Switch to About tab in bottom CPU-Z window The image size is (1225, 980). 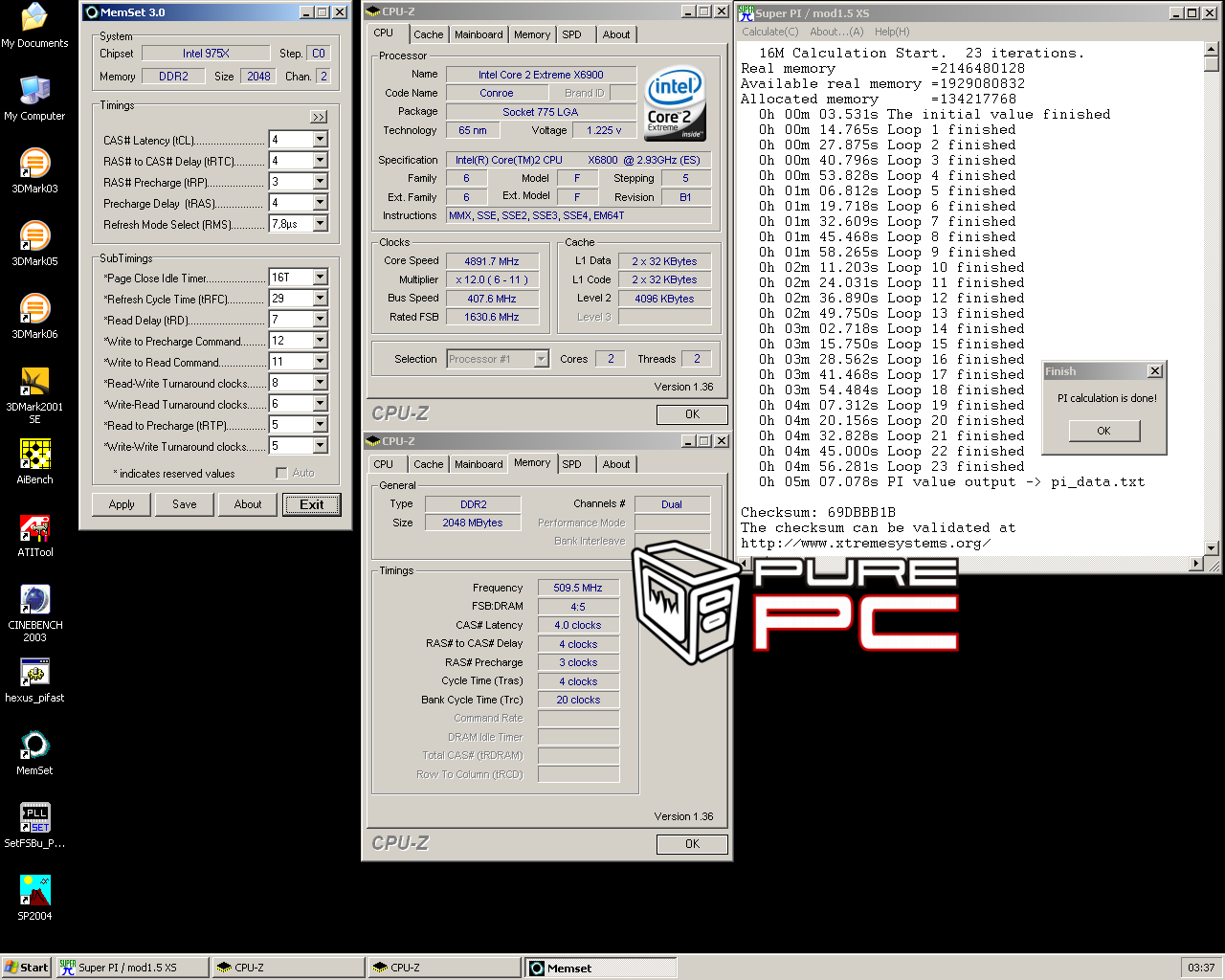point(616,464)
